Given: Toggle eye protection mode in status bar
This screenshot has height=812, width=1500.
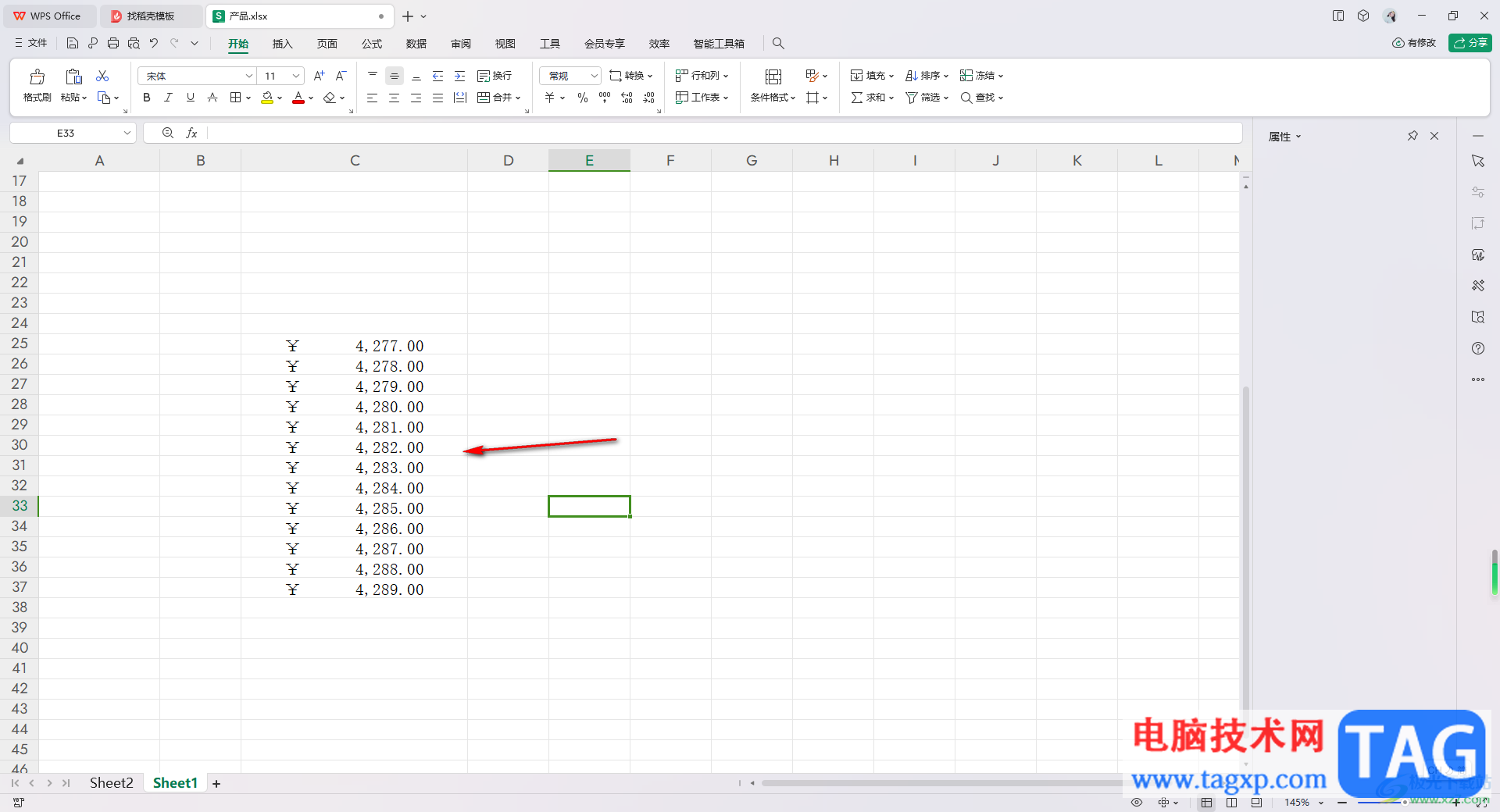Looking at the screenshot, I should coord(1137,803).
